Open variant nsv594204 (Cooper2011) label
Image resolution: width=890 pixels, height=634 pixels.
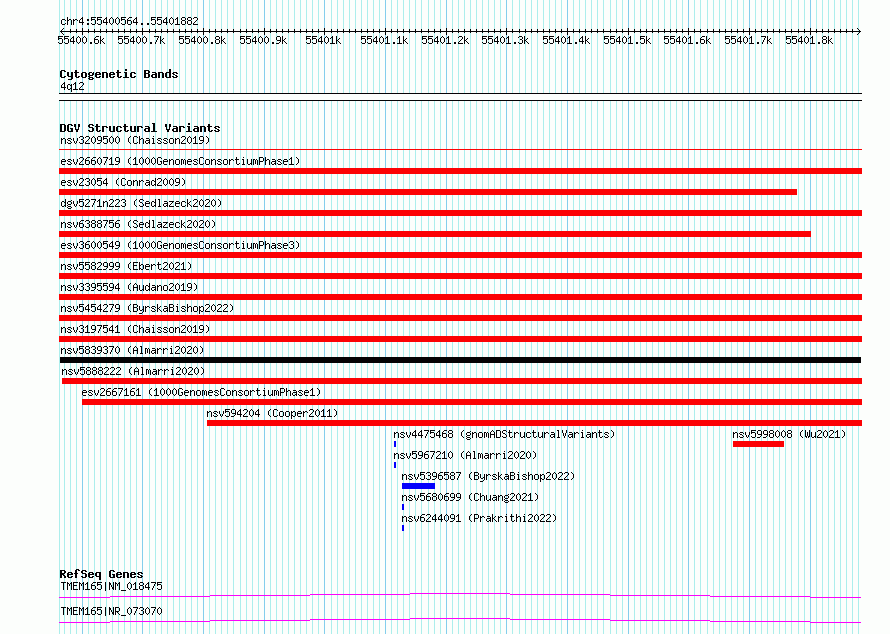point(272,413)
